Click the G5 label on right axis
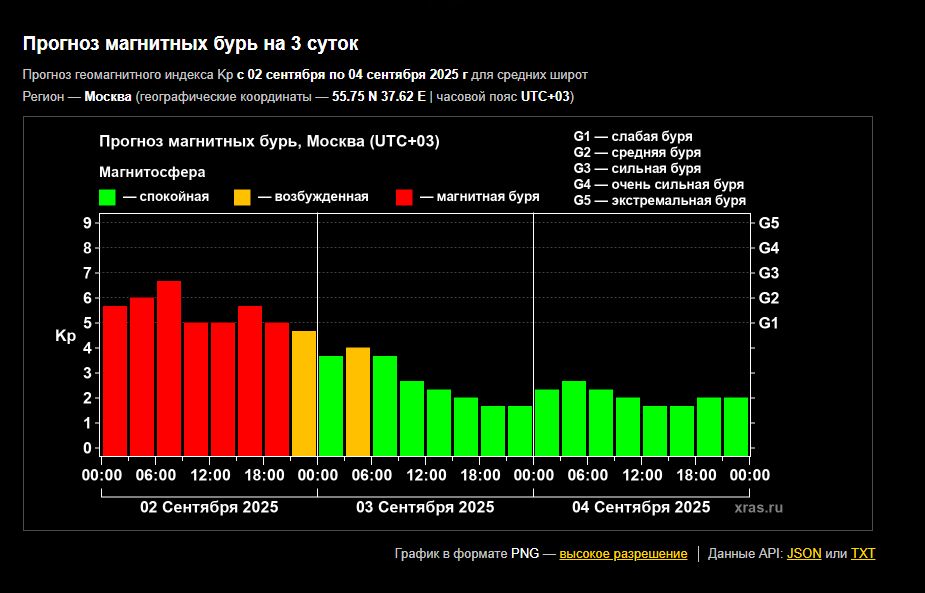925x593 pixels. 769,223
